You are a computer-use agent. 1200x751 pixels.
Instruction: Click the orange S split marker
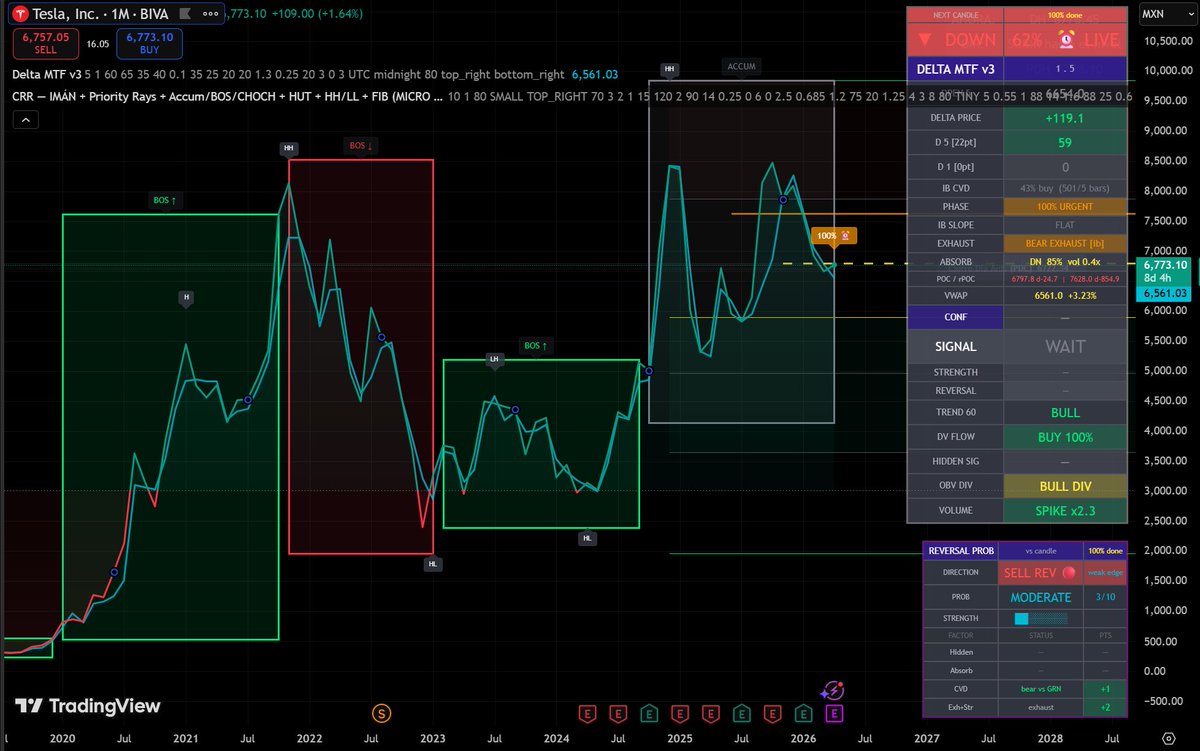(x=381, y=712)
